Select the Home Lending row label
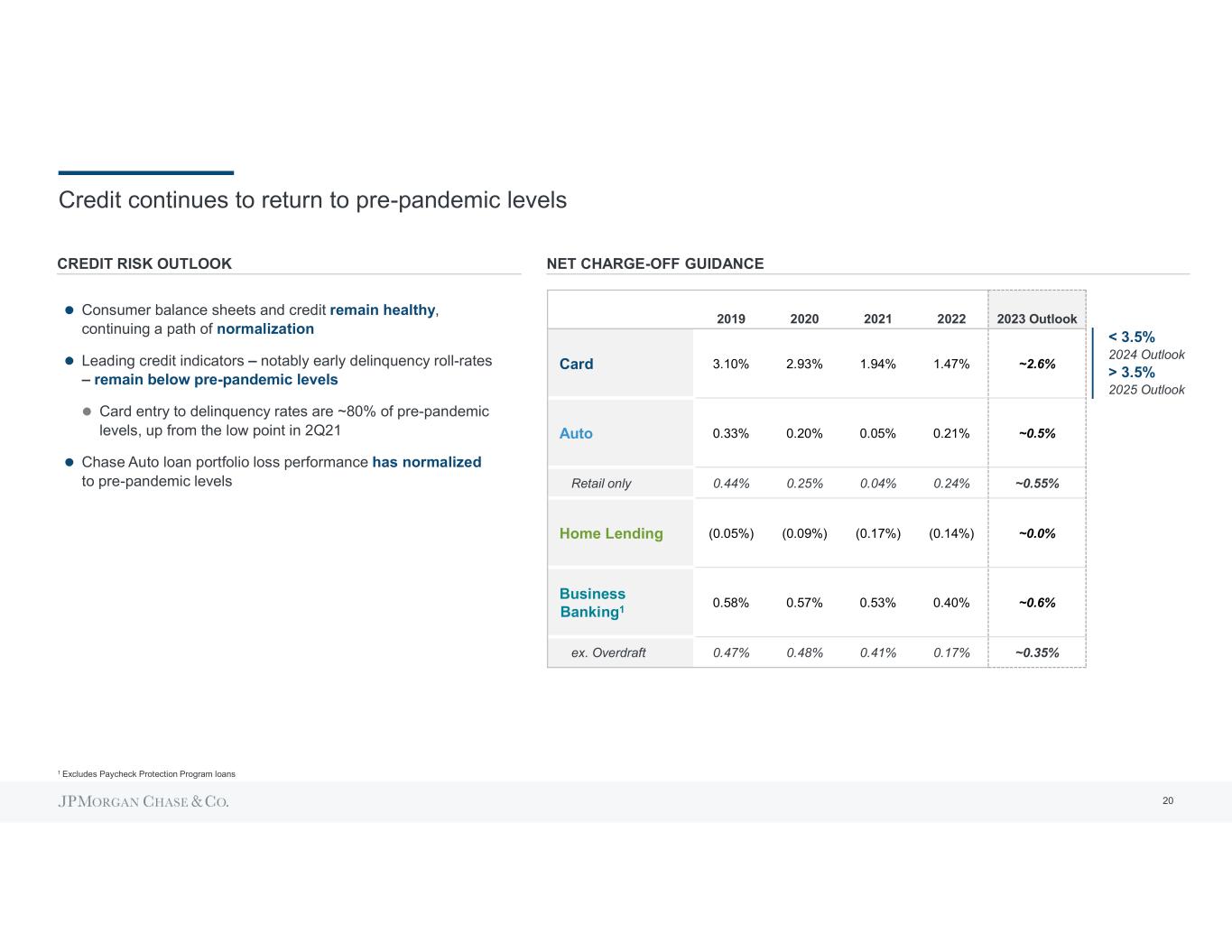 pos(611,533)
